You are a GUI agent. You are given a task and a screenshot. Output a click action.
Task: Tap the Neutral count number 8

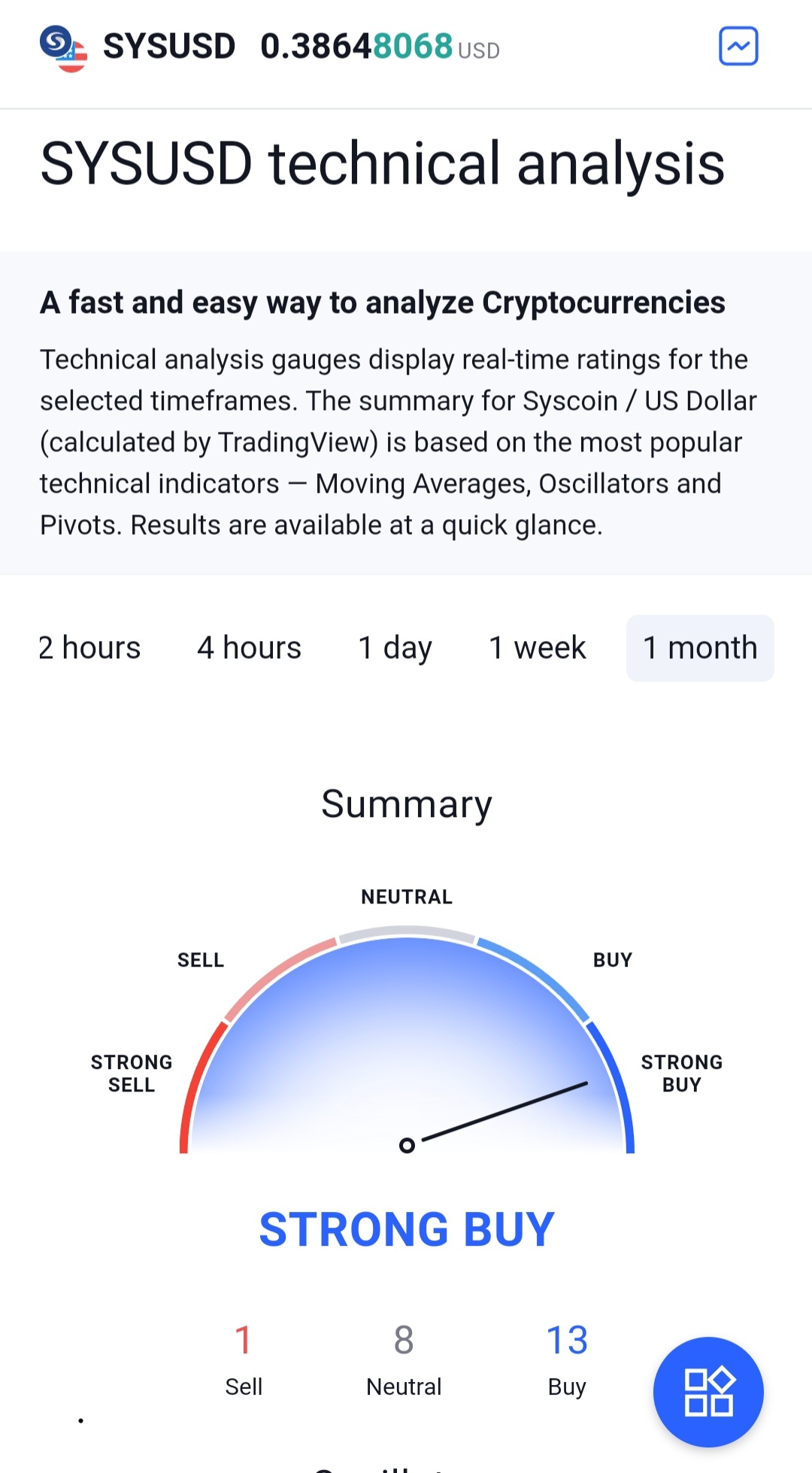[x=404, y=1340]
